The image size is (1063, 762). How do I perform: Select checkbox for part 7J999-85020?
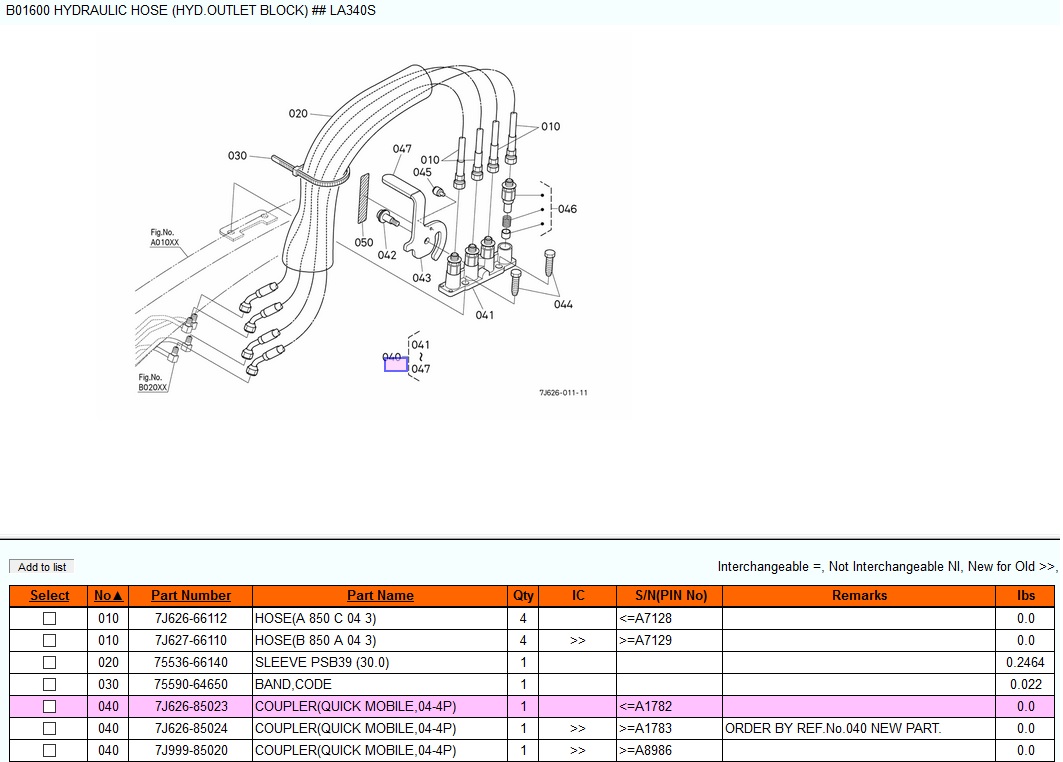click(x=49, y=750)
